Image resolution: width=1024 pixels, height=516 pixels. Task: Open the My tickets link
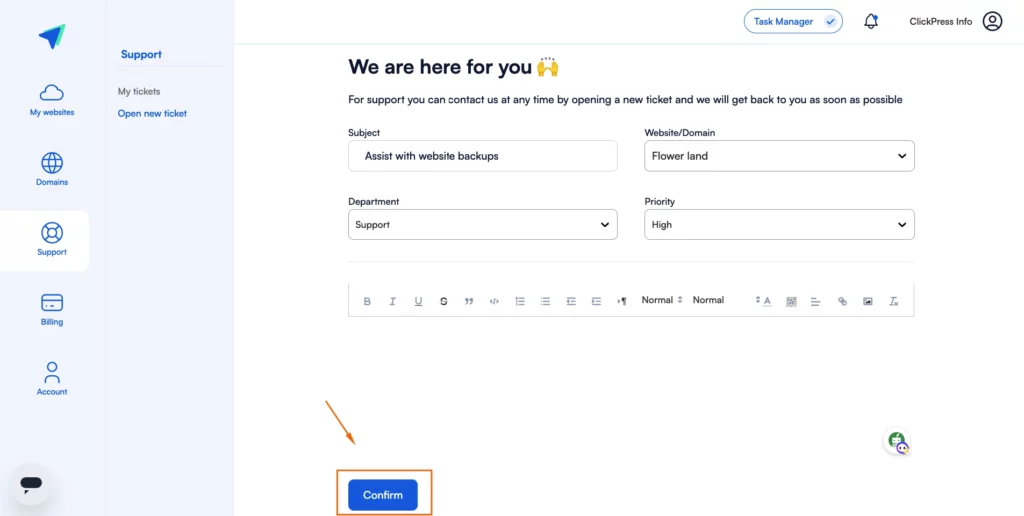coord(139,91)
